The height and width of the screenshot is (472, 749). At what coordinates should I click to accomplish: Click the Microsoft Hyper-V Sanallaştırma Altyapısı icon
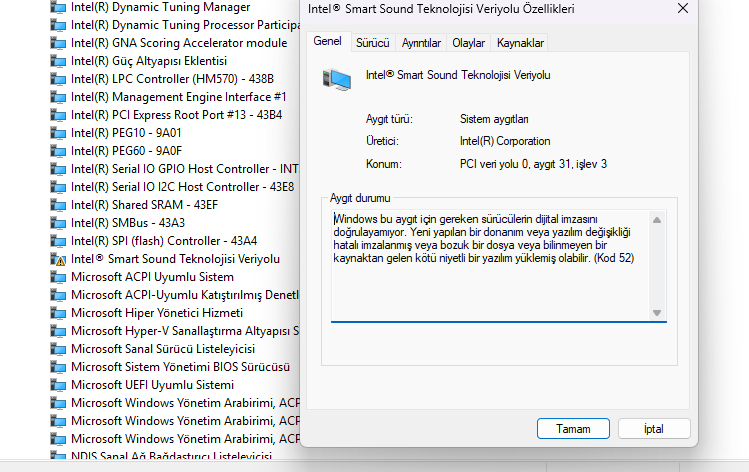58,331
